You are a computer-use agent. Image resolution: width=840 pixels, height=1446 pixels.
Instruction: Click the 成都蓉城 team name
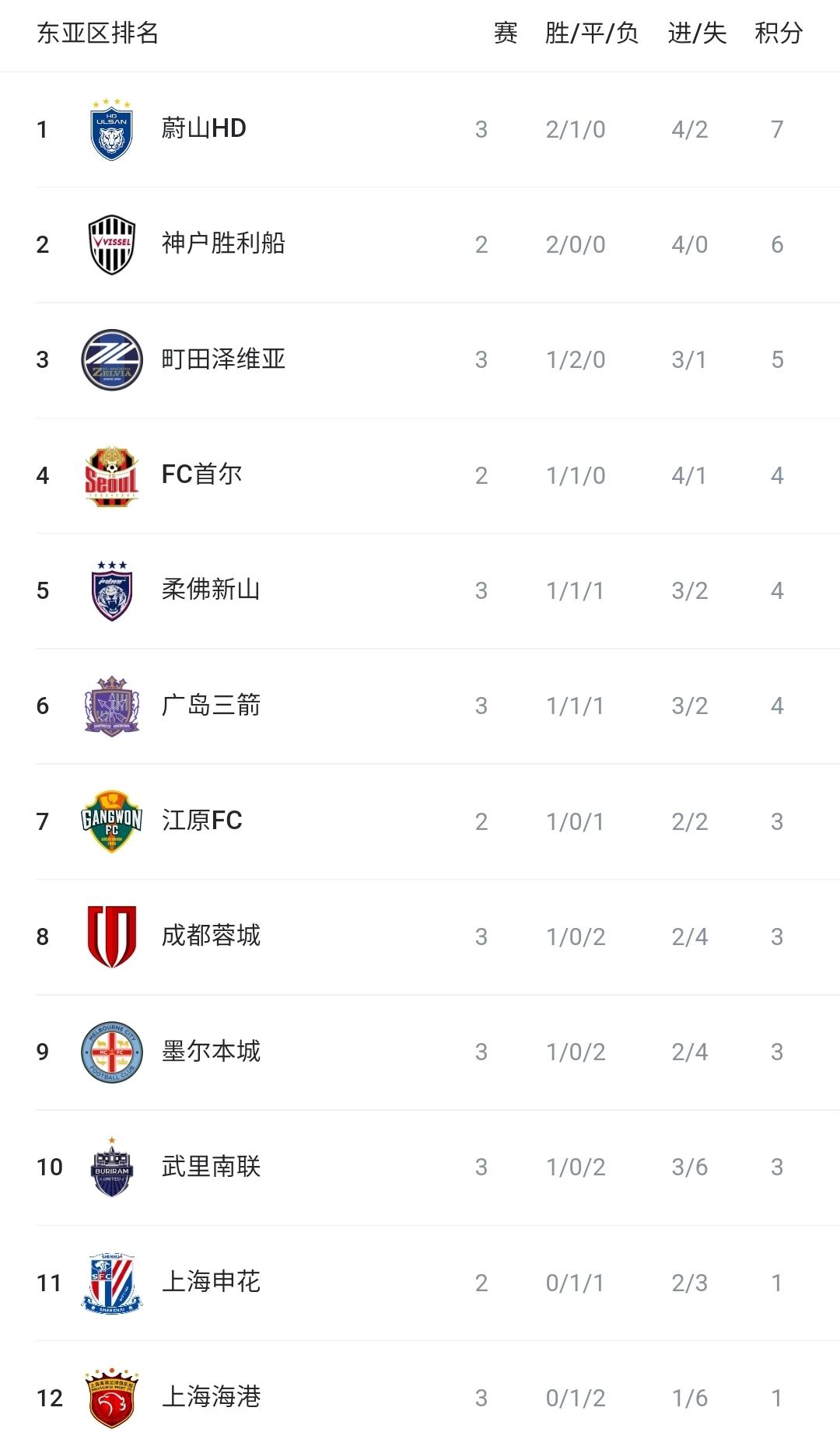211,935
